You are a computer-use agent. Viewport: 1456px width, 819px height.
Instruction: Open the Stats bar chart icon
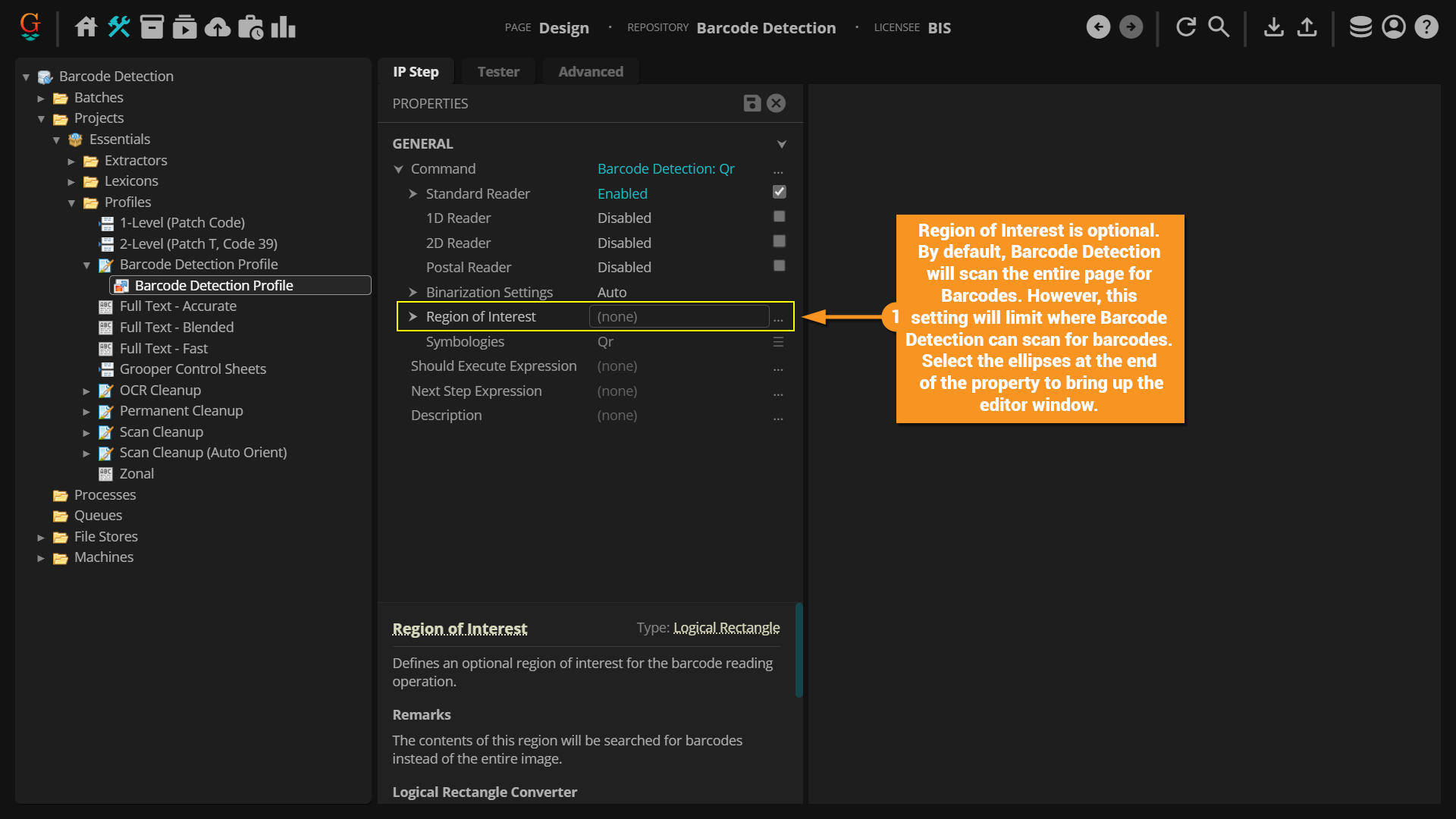[283, 27]
